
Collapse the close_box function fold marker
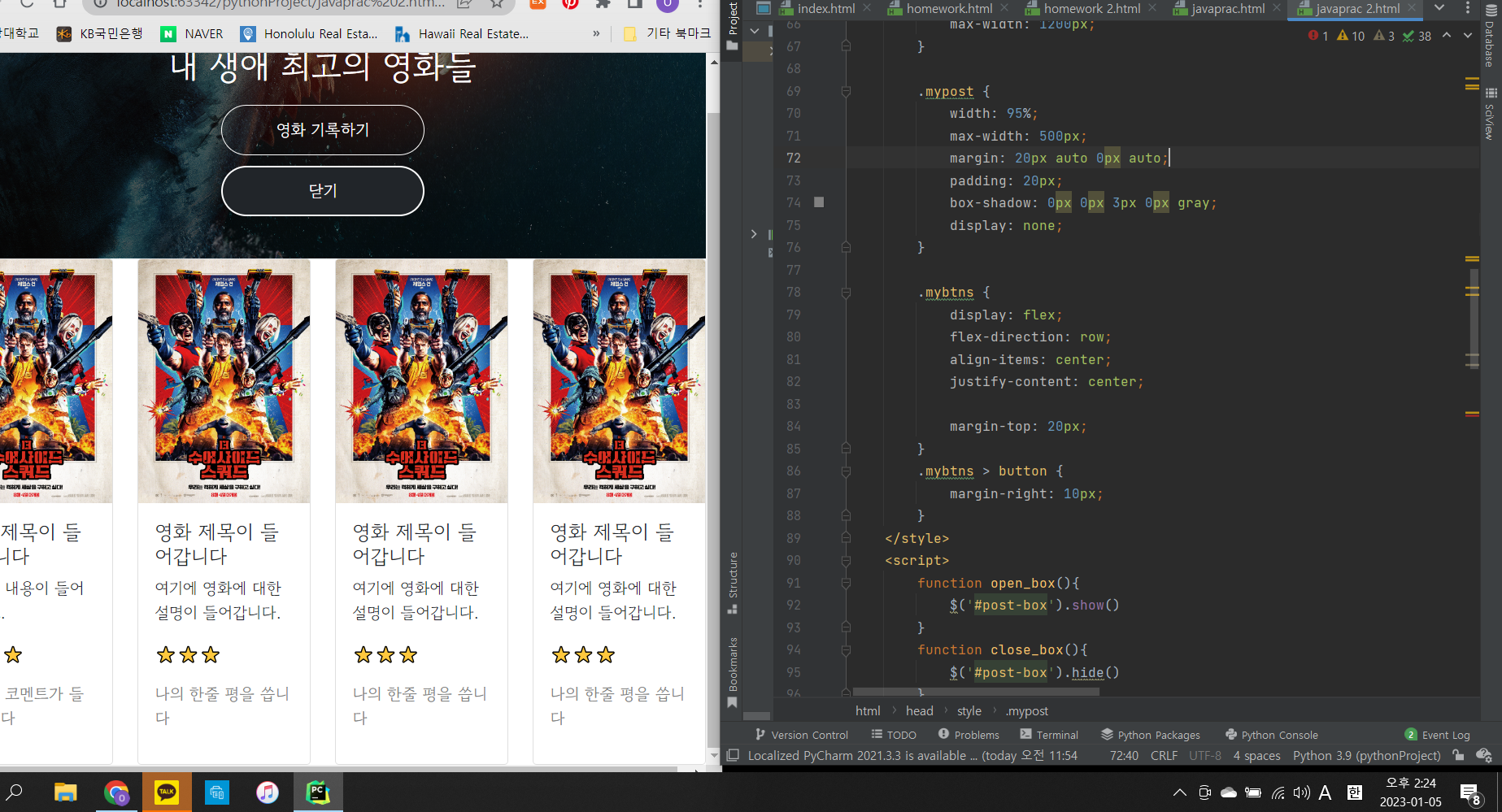click(846, 649)
